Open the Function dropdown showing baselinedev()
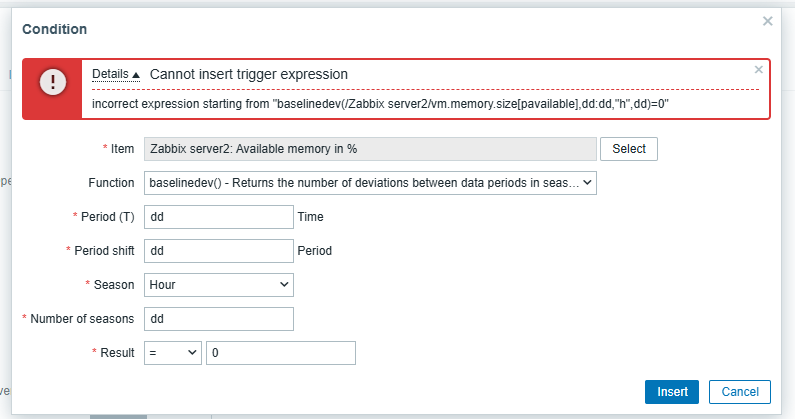This screenshot has height=419, width=795. pyautogui.click(x=370, y=183)
